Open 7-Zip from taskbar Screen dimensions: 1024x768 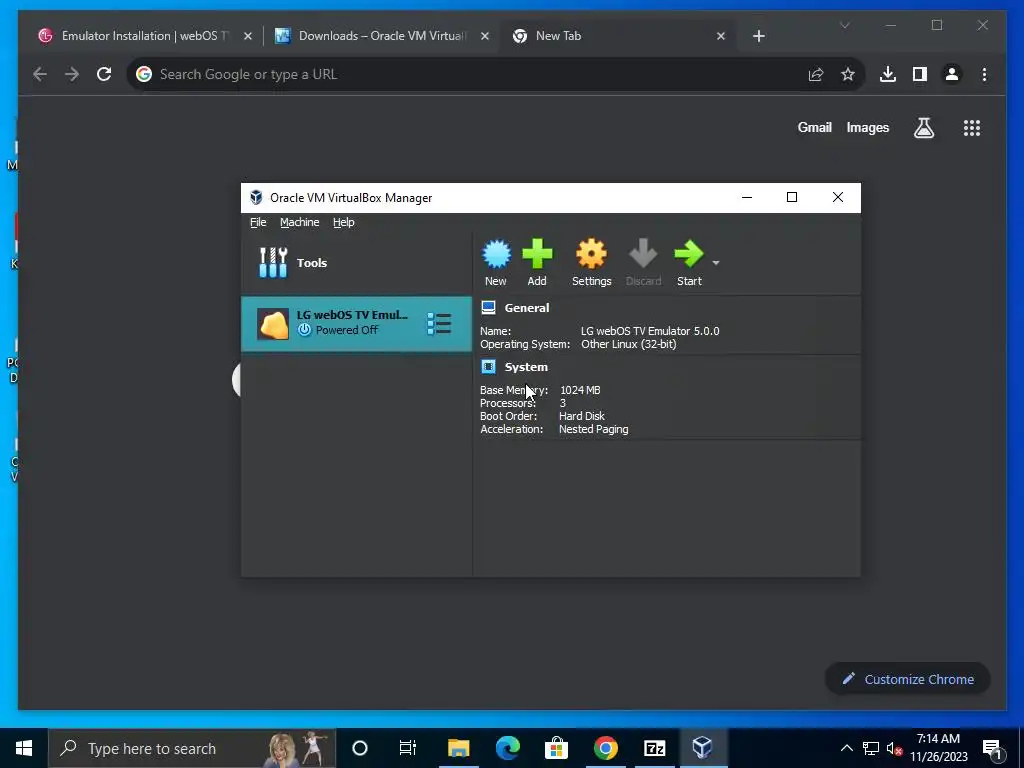point(654,748)
